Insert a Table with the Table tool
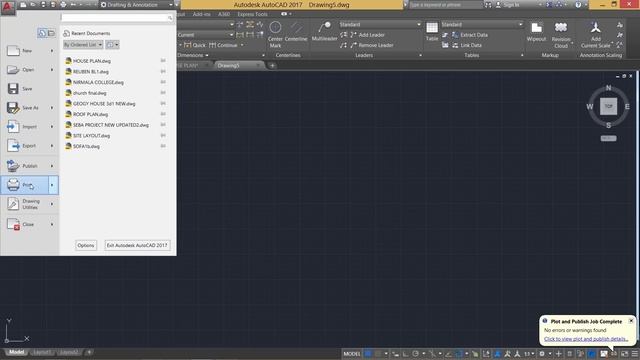Viewport: 640px width, 360px height. (432, 32)
